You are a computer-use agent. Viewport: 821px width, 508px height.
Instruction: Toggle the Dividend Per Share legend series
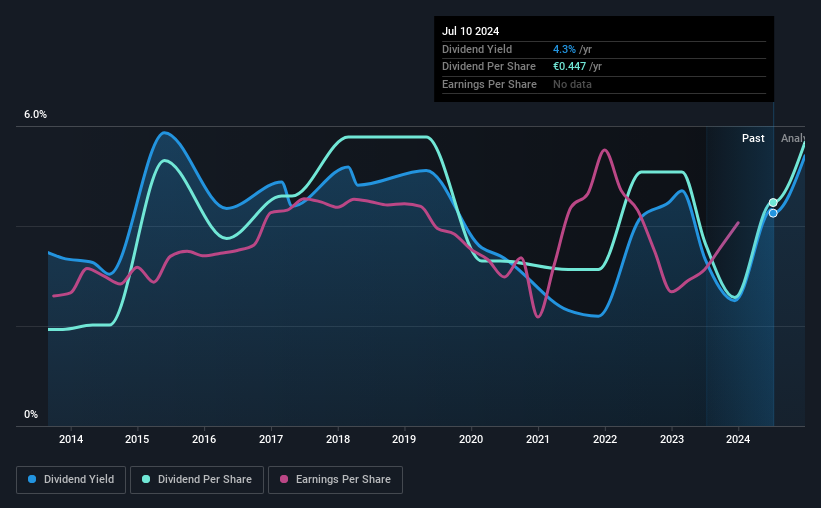(x=197, y=480)
